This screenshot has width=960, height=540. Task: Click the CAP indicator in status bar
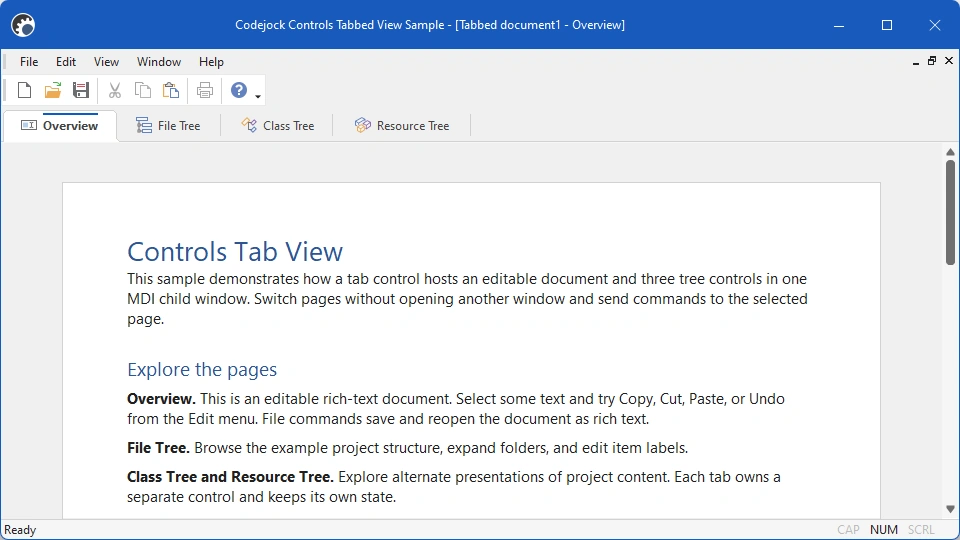849,530
